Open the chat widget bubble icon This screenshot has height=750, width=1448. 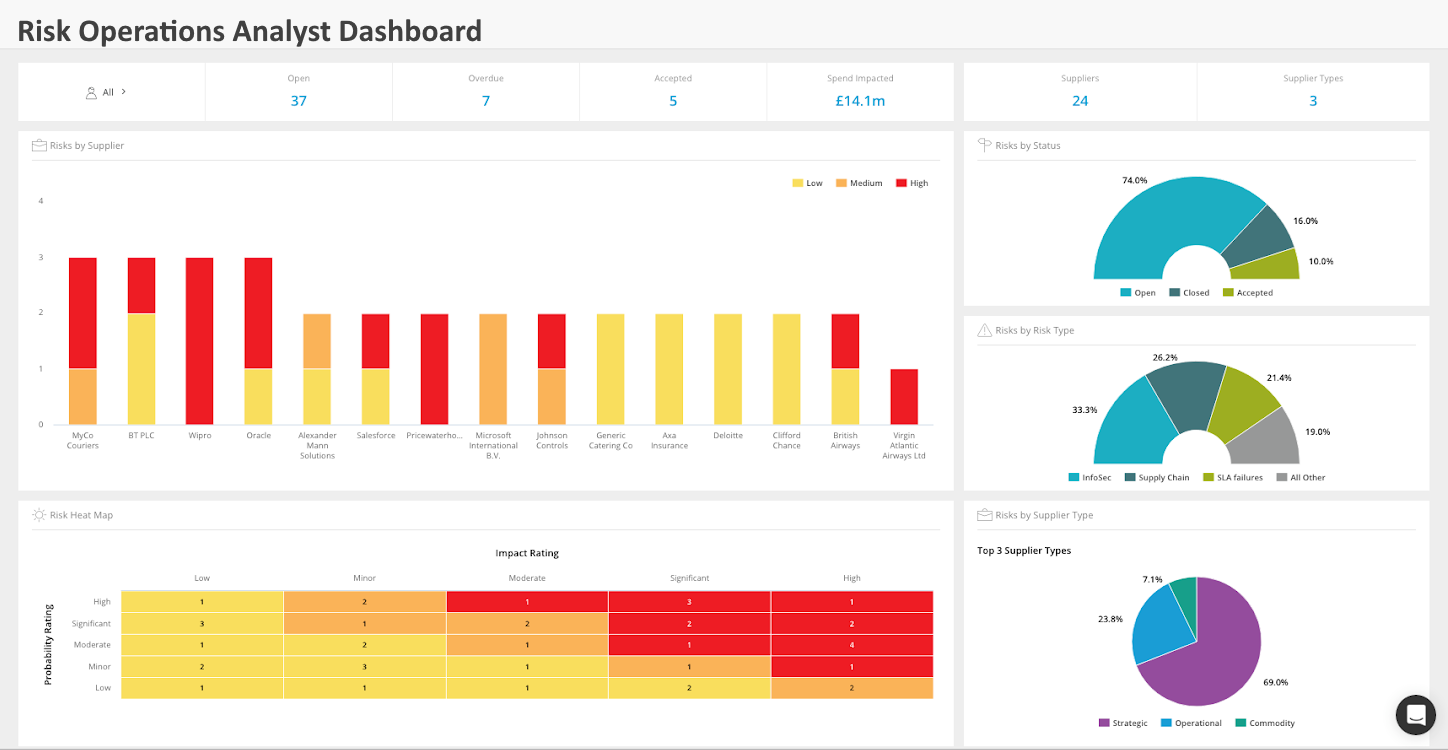[1415, 714]
